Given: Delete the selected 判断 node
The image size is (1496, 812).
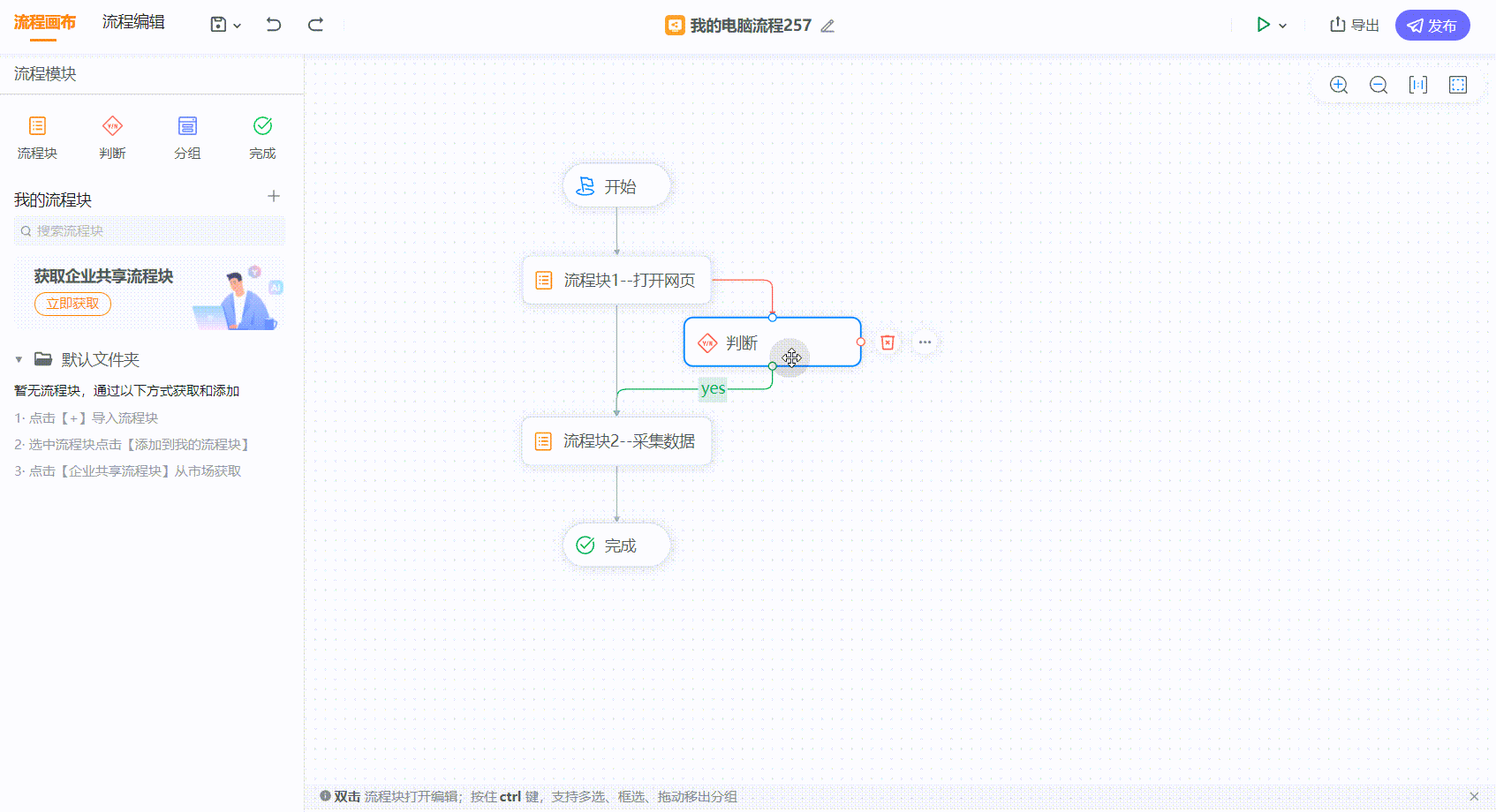Looking at the screenshot, I should (888, 342).
